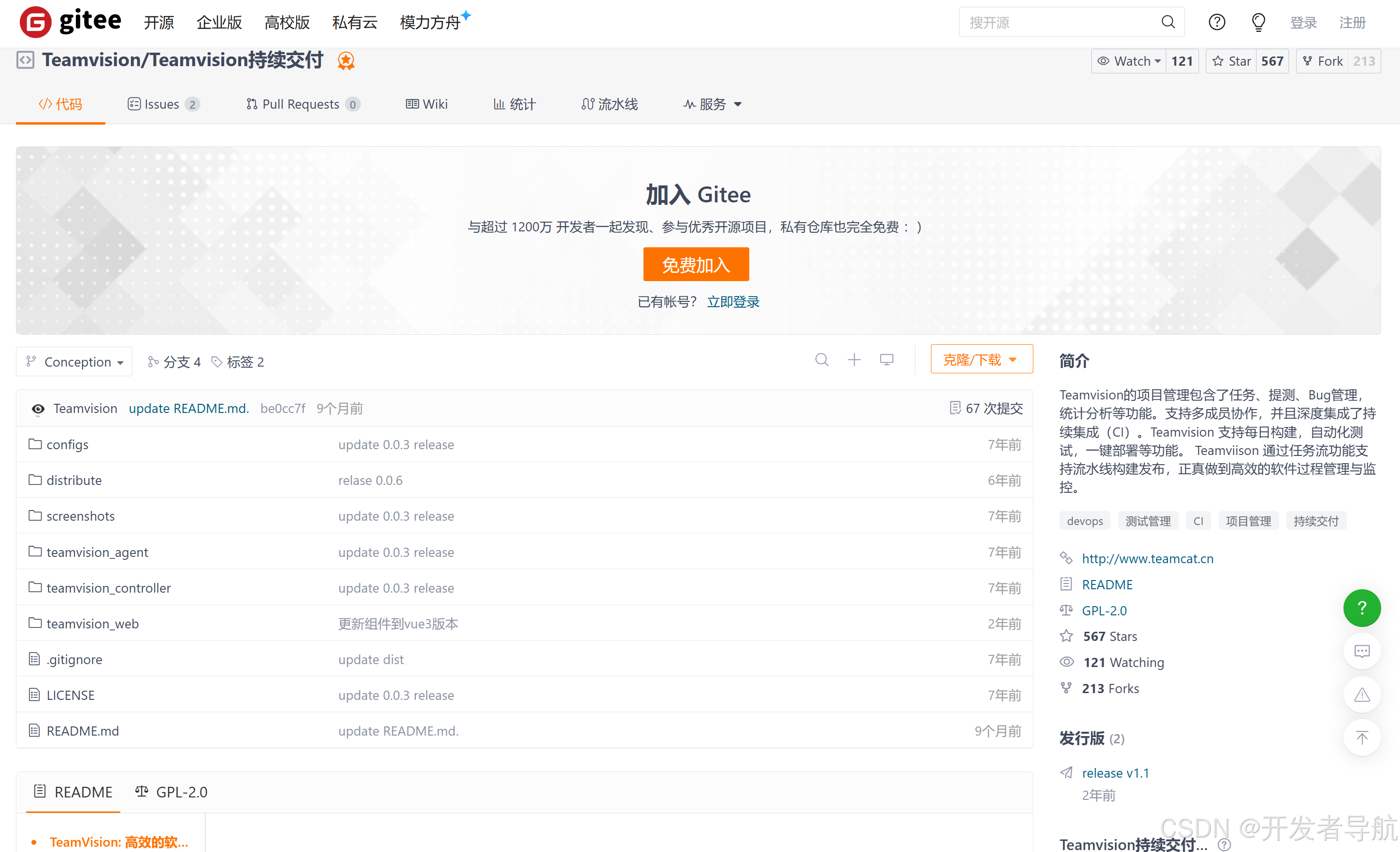Viewport: 1400px width, 852px height.
Task: Open Web IDE via the monitor icon
Action: click(886, 359)
